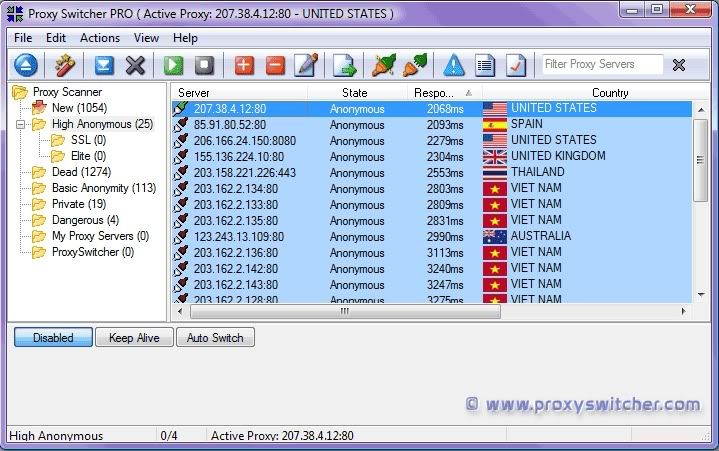Select the Auto Switch mode button
The height and width of the screenshot is (451, 719).
[215, 337]
